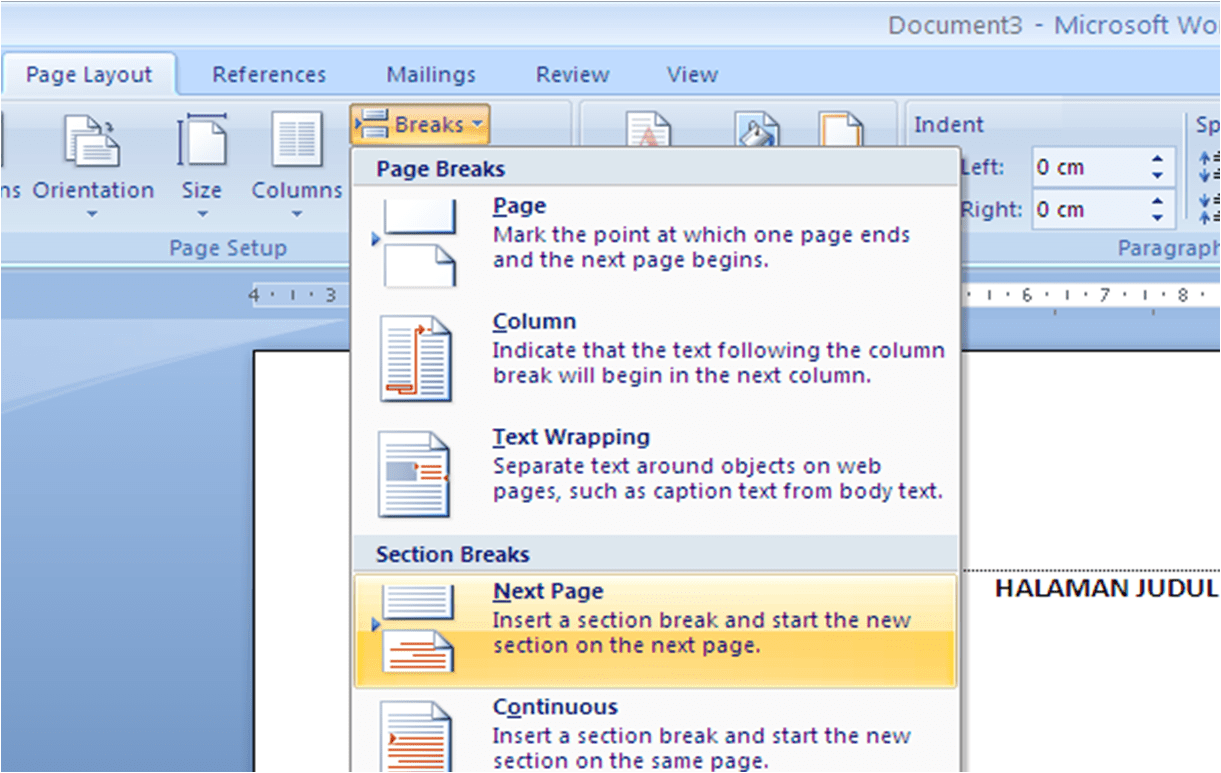Click the HALAMAN JUDUL heading text
The height and width of the screenshot is (773, 1221).
coord(1107,588)
